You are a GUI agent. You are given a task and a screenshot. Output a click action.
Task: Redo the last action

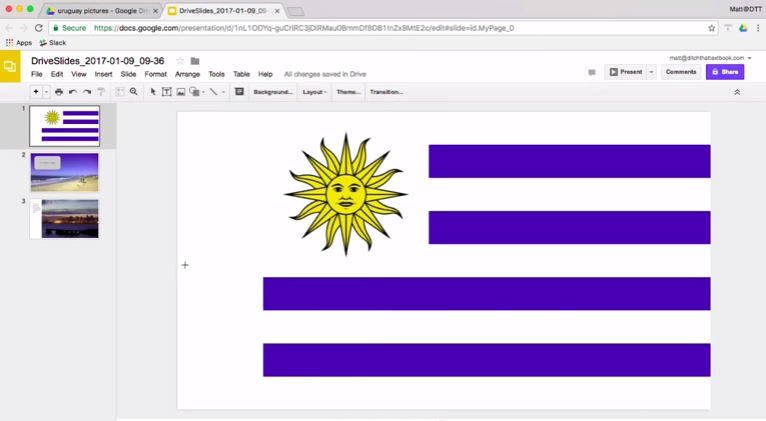coord(87,92)
